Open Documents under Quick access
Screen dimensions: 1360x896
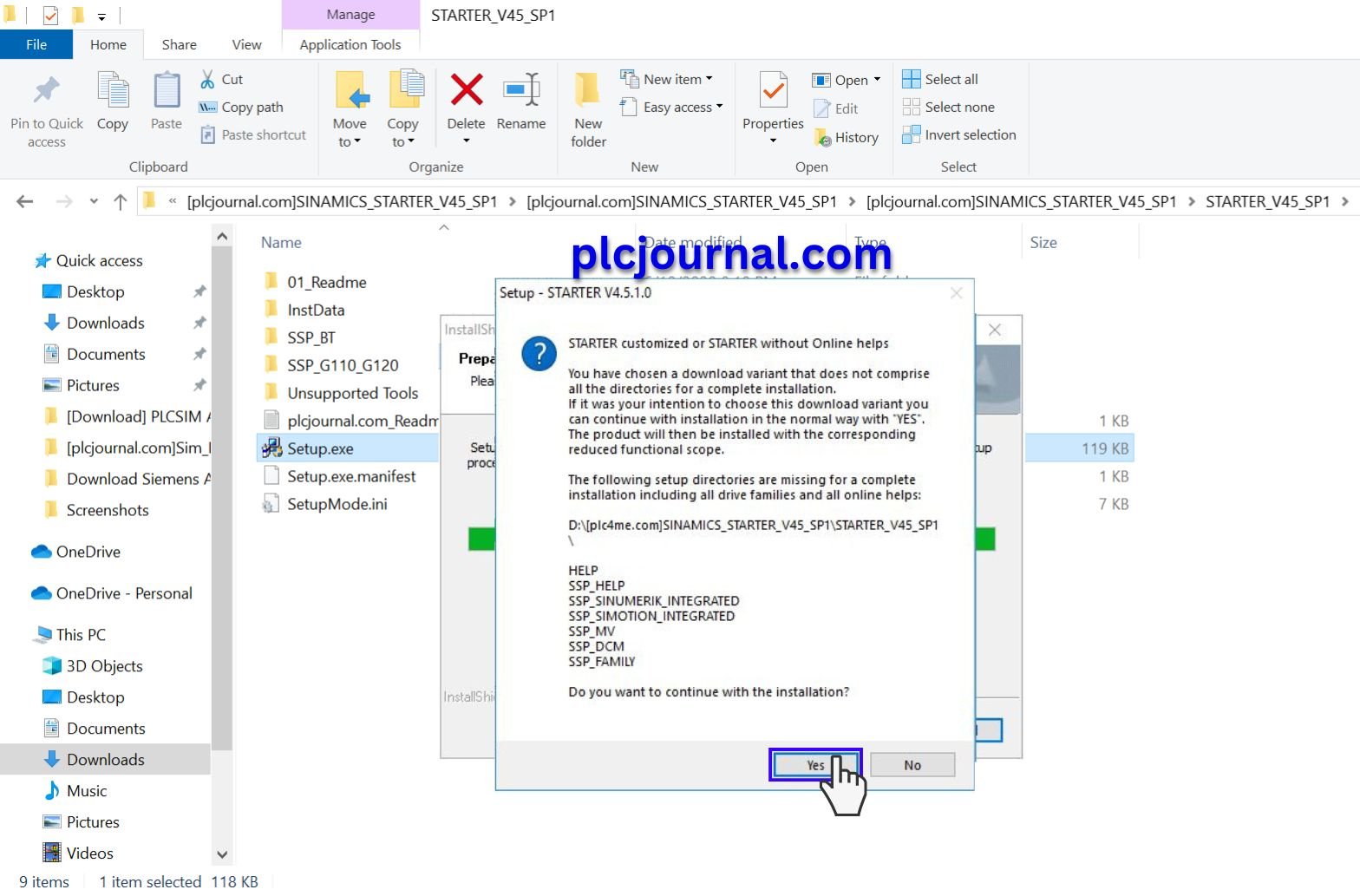(106, 354)
